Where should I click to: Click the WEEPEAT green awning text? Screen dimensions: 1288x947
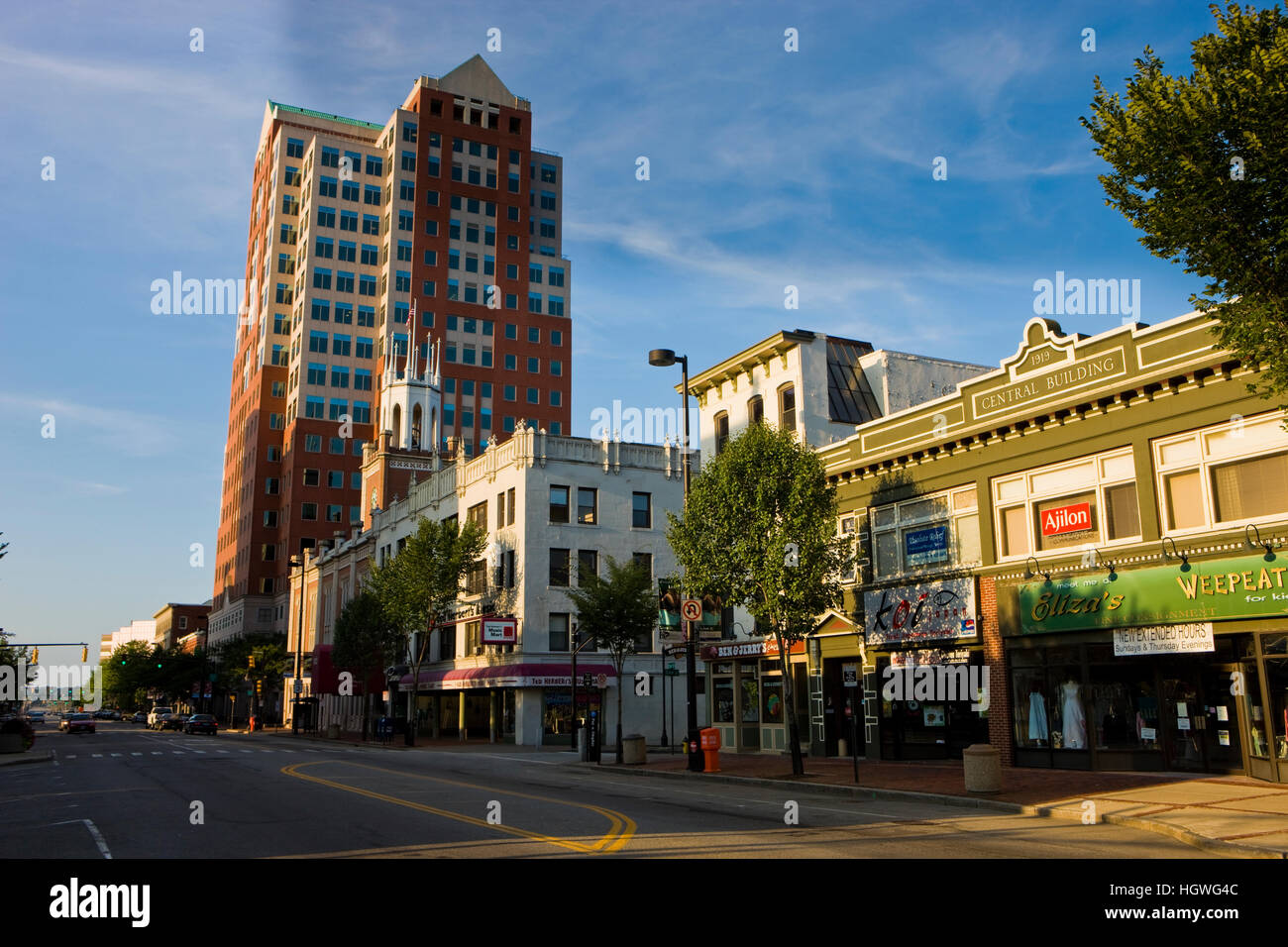(1232, 581)
